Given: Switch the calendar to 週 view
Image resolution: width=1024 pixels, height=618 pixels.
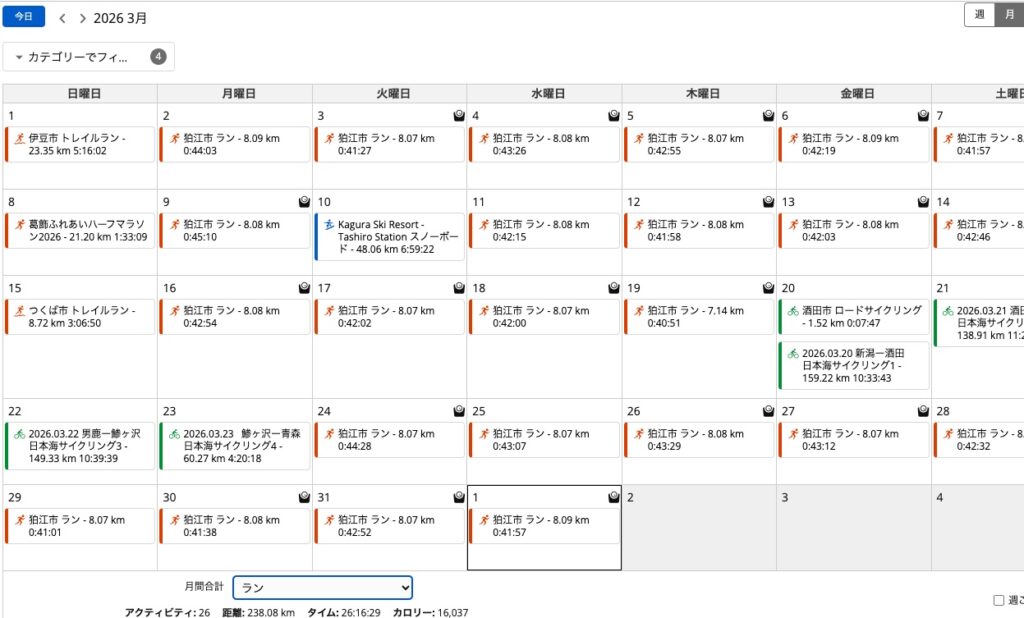Looking at the screenshot, I should tap(979, 15).
